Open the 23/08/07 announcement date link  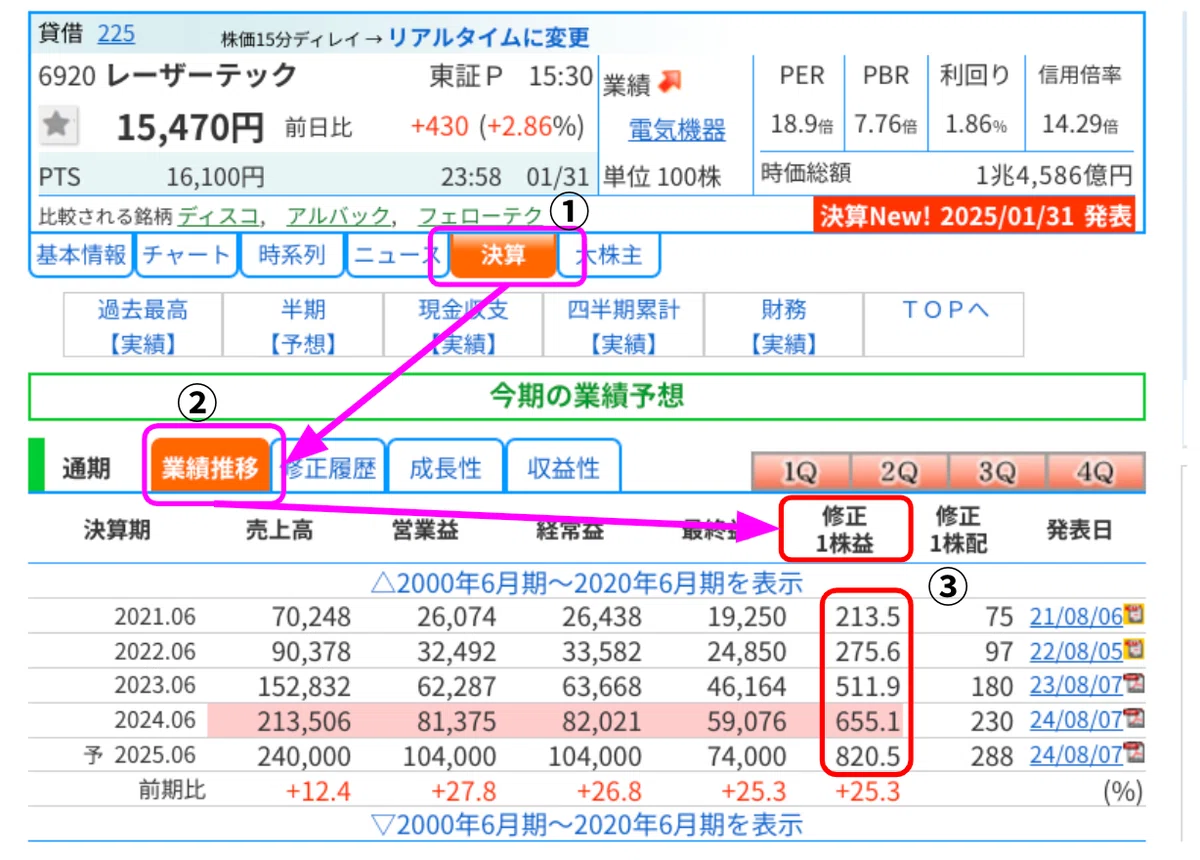(x=1077, y=686)
